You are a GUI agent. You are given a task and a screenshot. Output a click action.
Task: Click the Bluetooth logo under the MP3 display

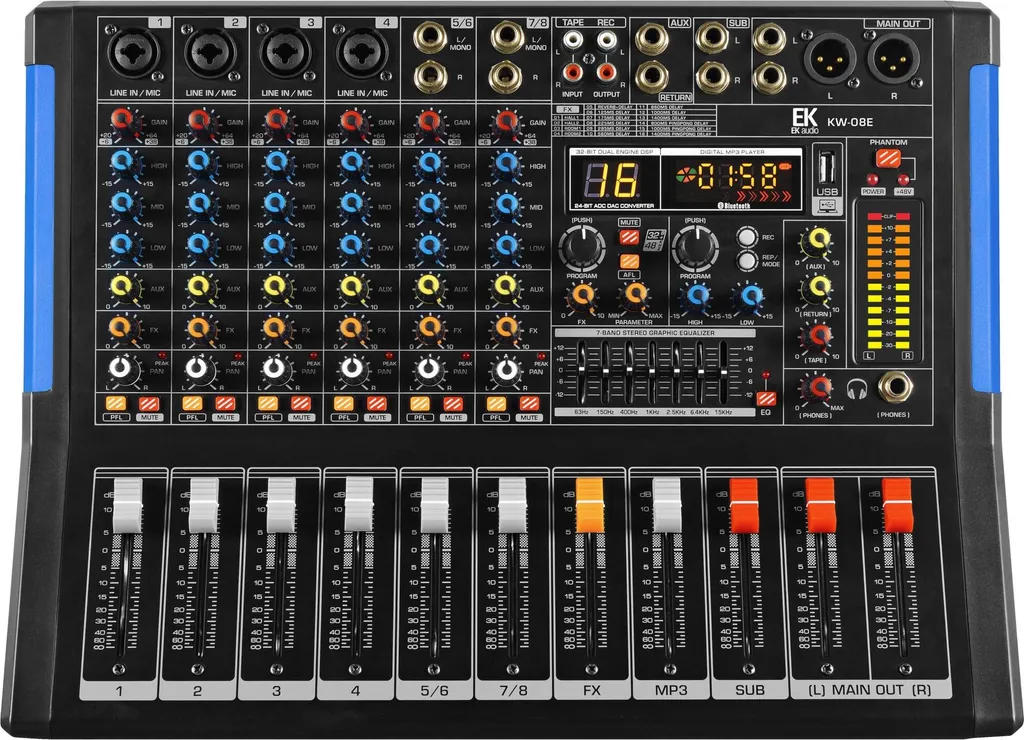734,205
